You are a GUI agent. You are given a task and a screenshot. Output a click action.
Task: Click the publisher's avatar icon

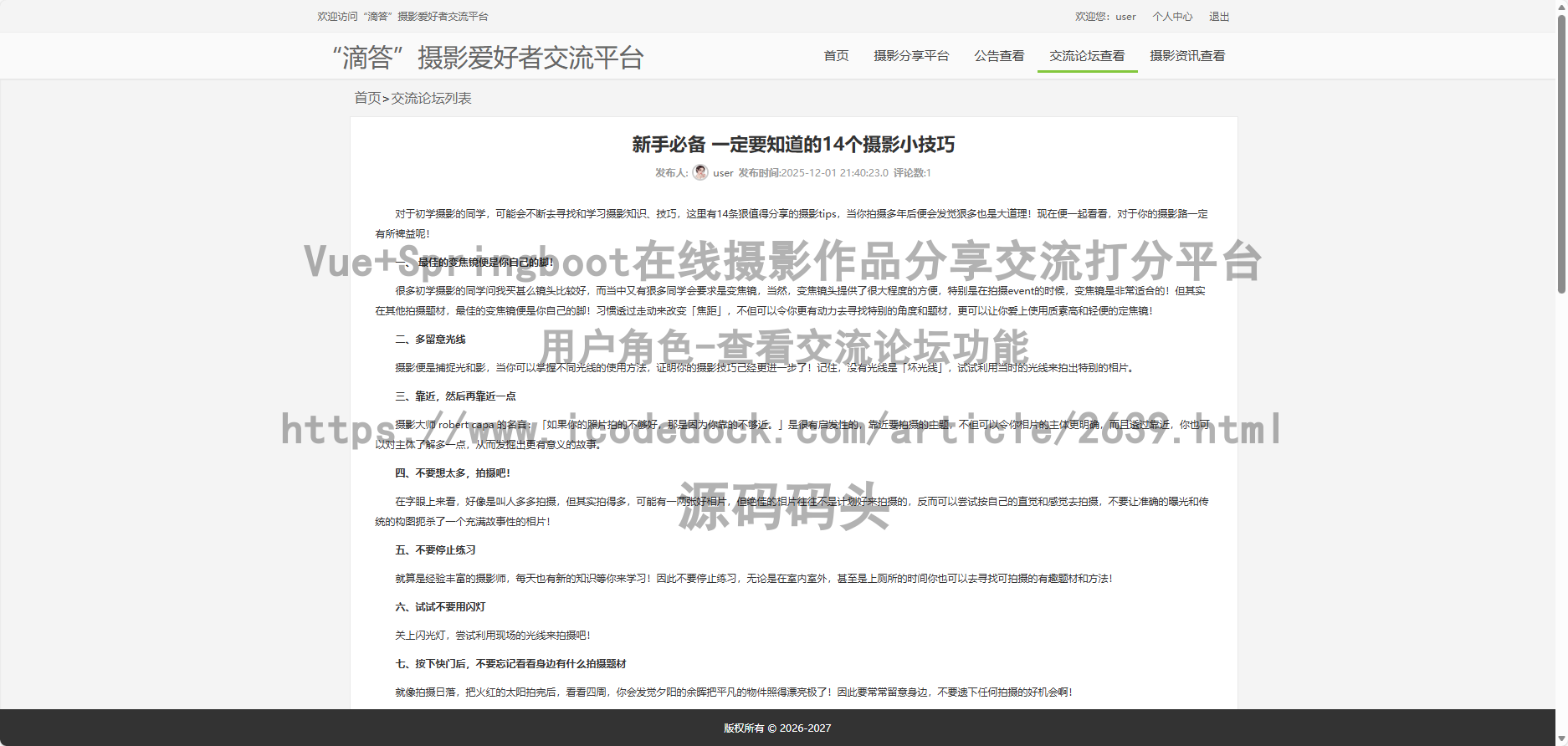700,172
